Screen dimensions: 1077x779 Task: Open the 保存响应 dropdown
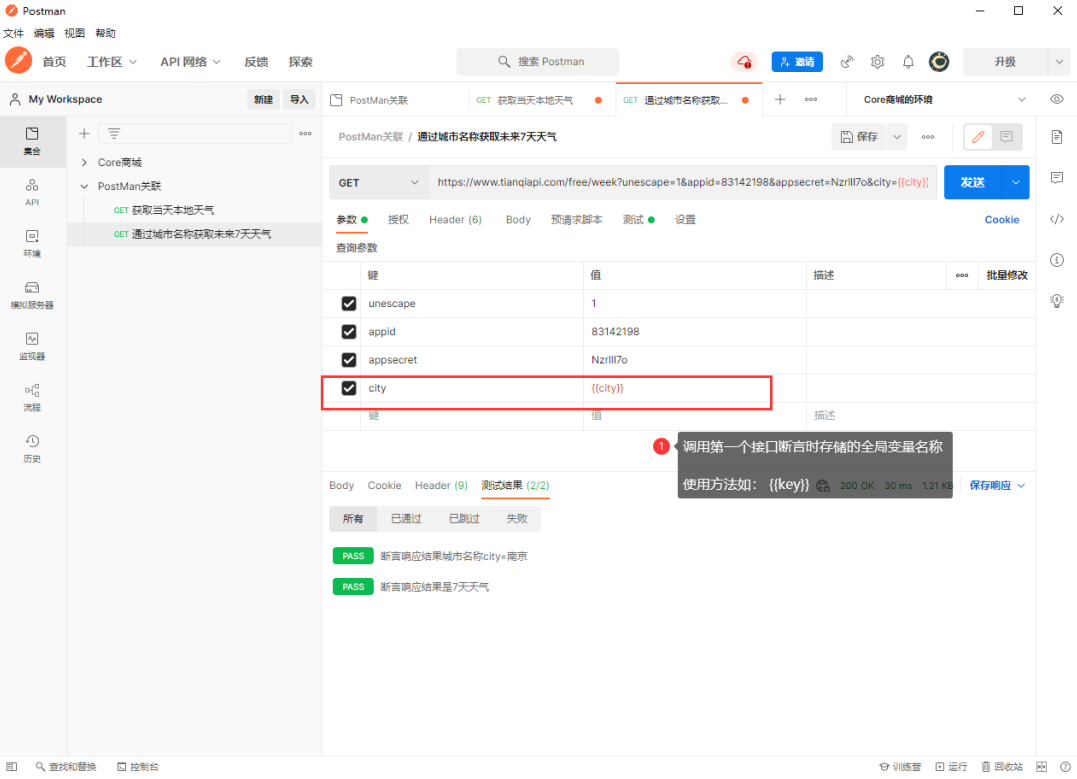tap(997, 486)
